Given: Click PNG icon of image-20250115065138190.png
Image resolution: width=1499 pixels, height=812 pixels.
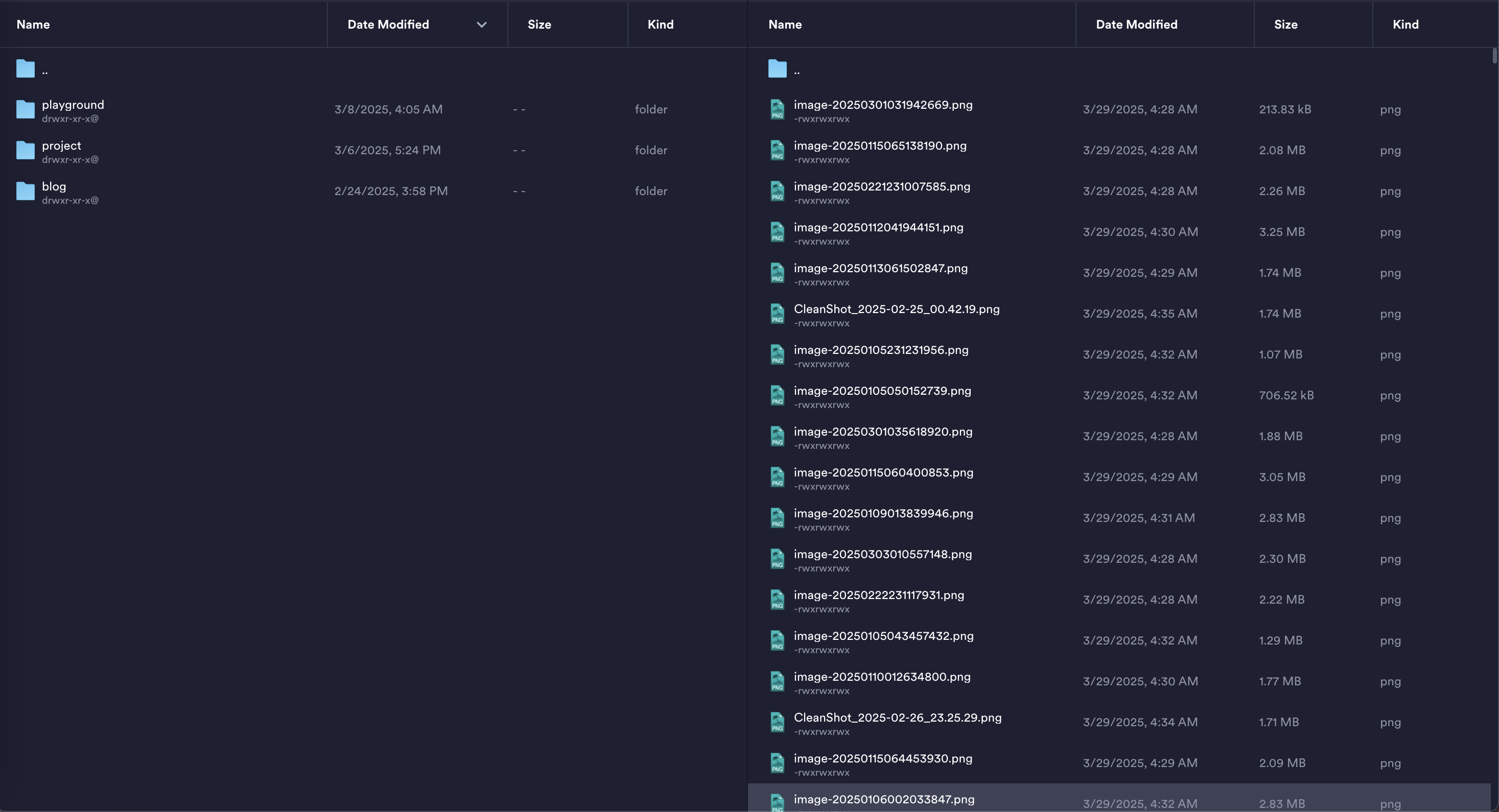Looking at the screenshot, I should [x=778, y=150].
